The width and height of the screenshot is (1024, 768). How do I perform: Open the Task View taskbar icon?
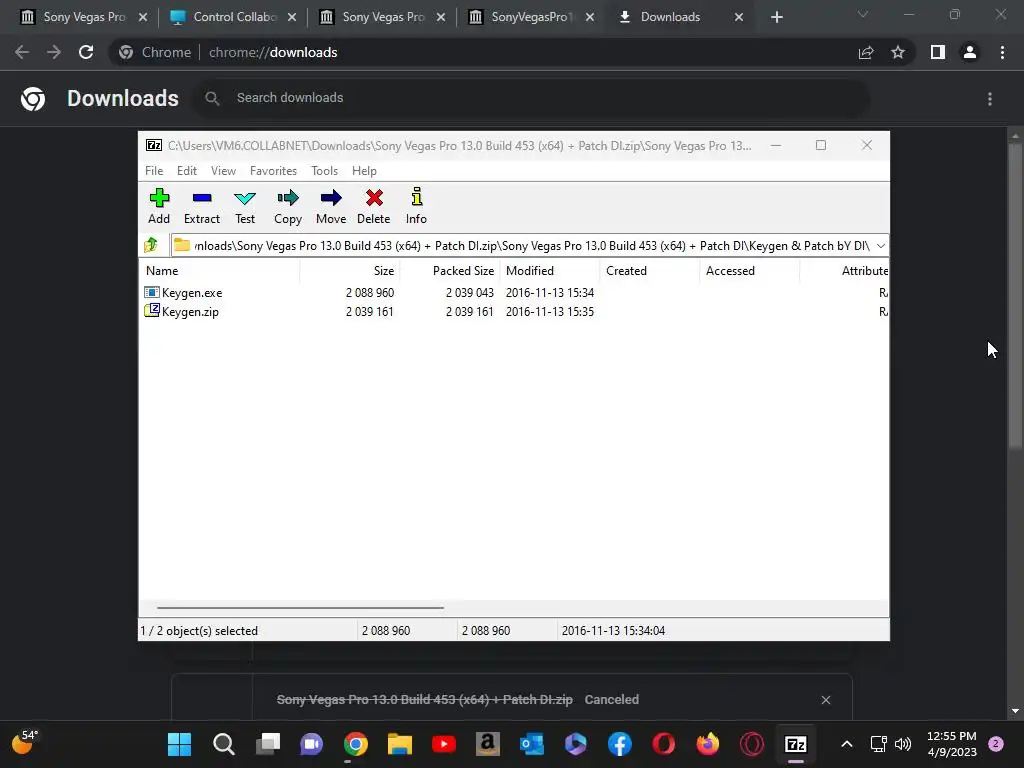coord(268,744)
